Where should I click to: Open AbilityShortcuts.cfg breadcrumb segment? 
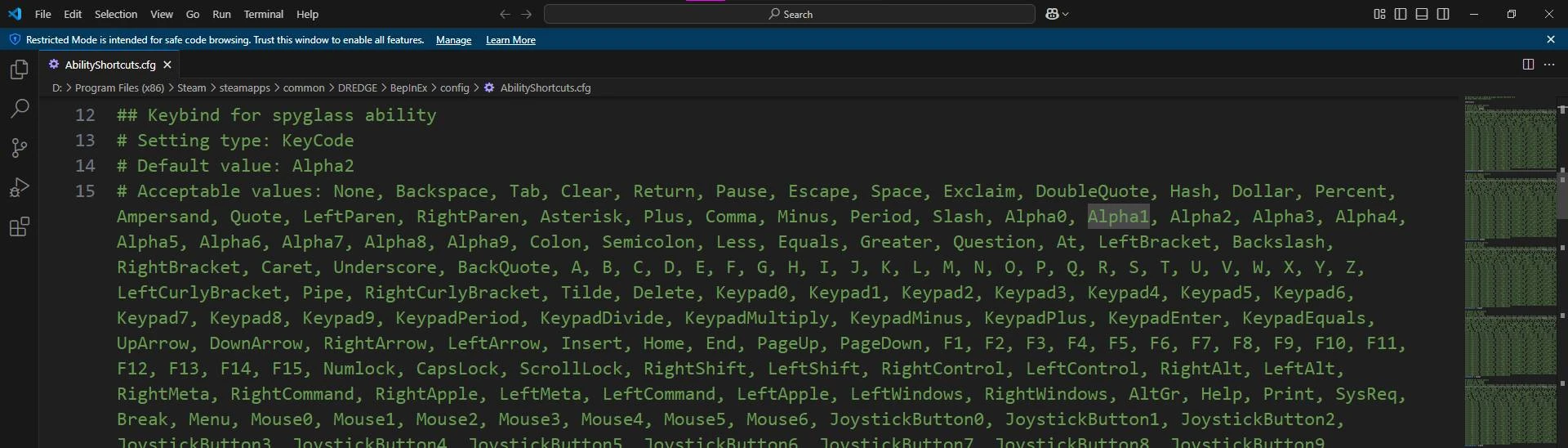[537, 87]
